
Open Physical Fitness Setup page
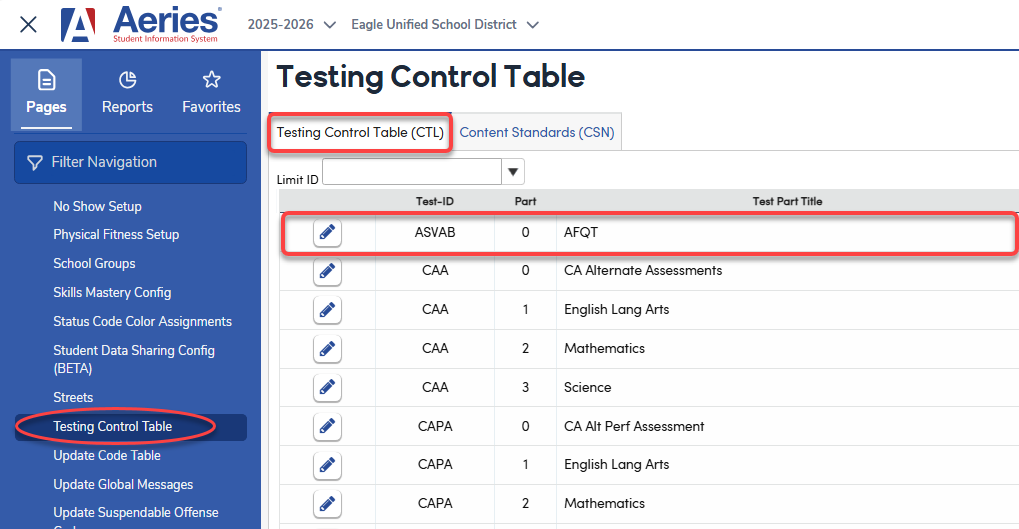tap(116, 235)
